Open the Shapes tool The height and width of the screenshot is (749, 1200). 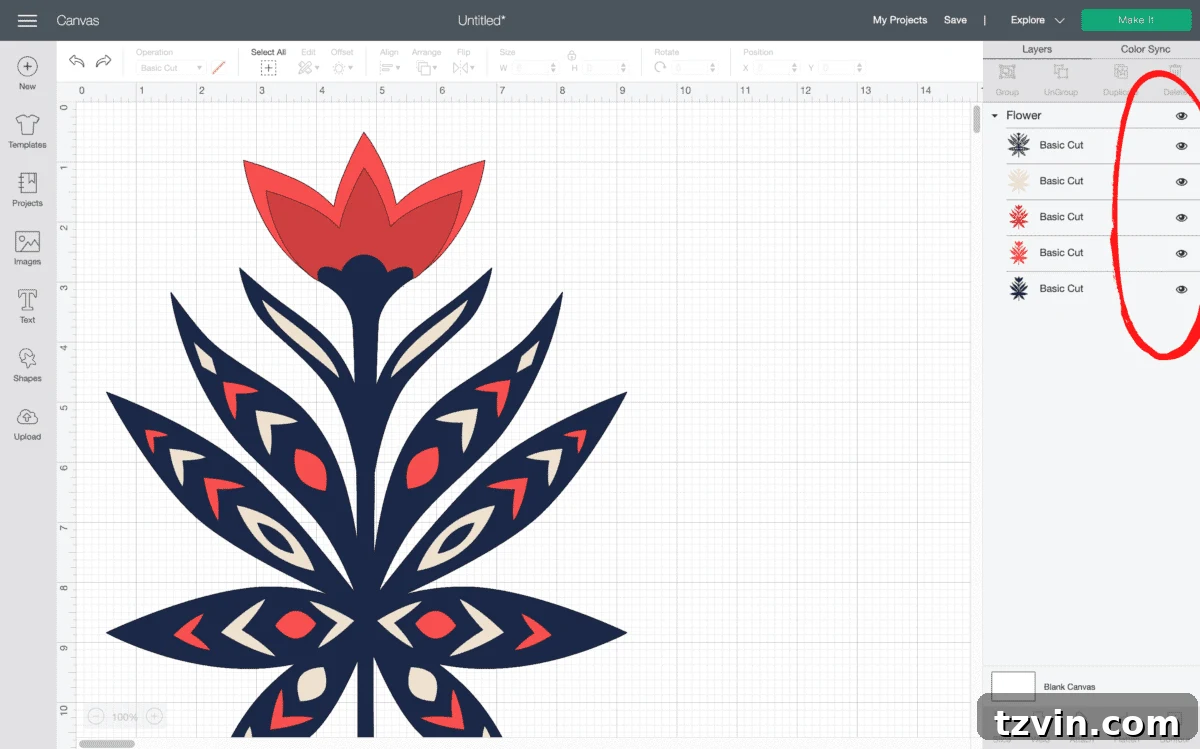pos(27,357)
